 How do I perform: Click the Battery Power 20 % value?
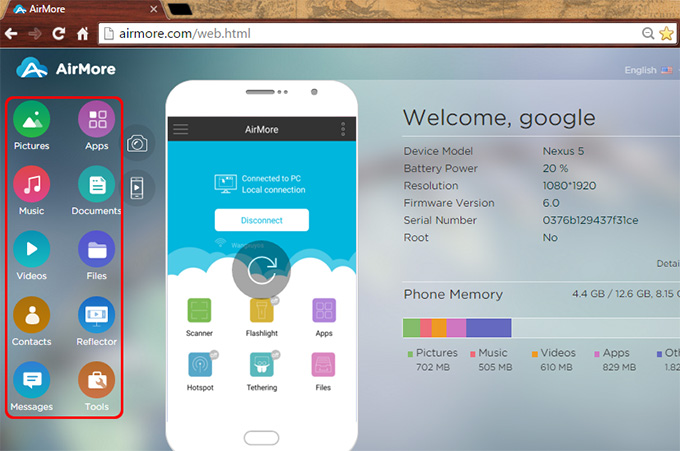point(555,168)
